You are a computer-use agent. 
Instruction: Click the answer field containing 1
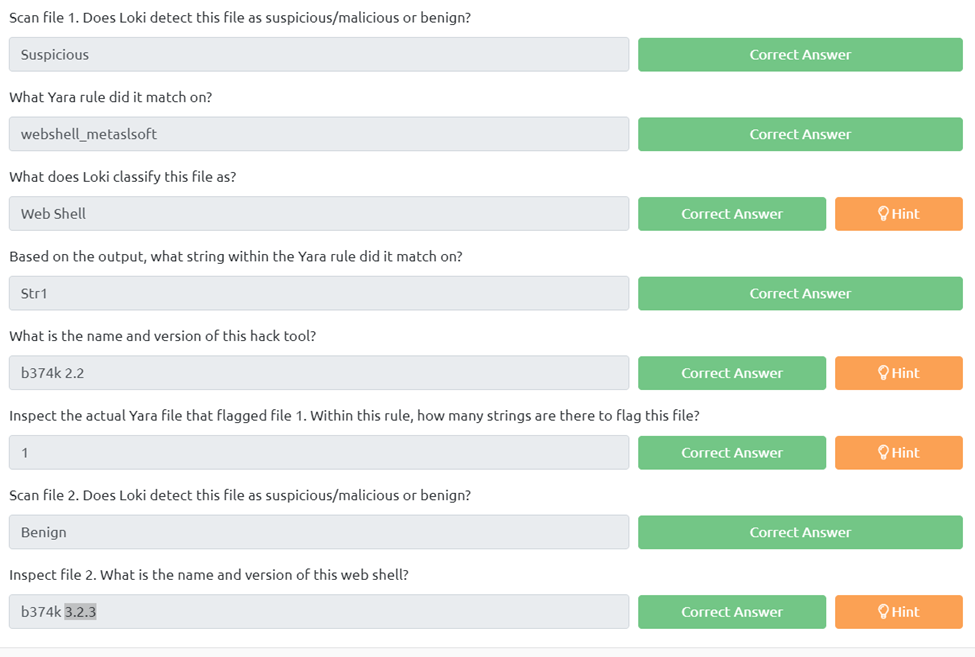click(319, 453)
